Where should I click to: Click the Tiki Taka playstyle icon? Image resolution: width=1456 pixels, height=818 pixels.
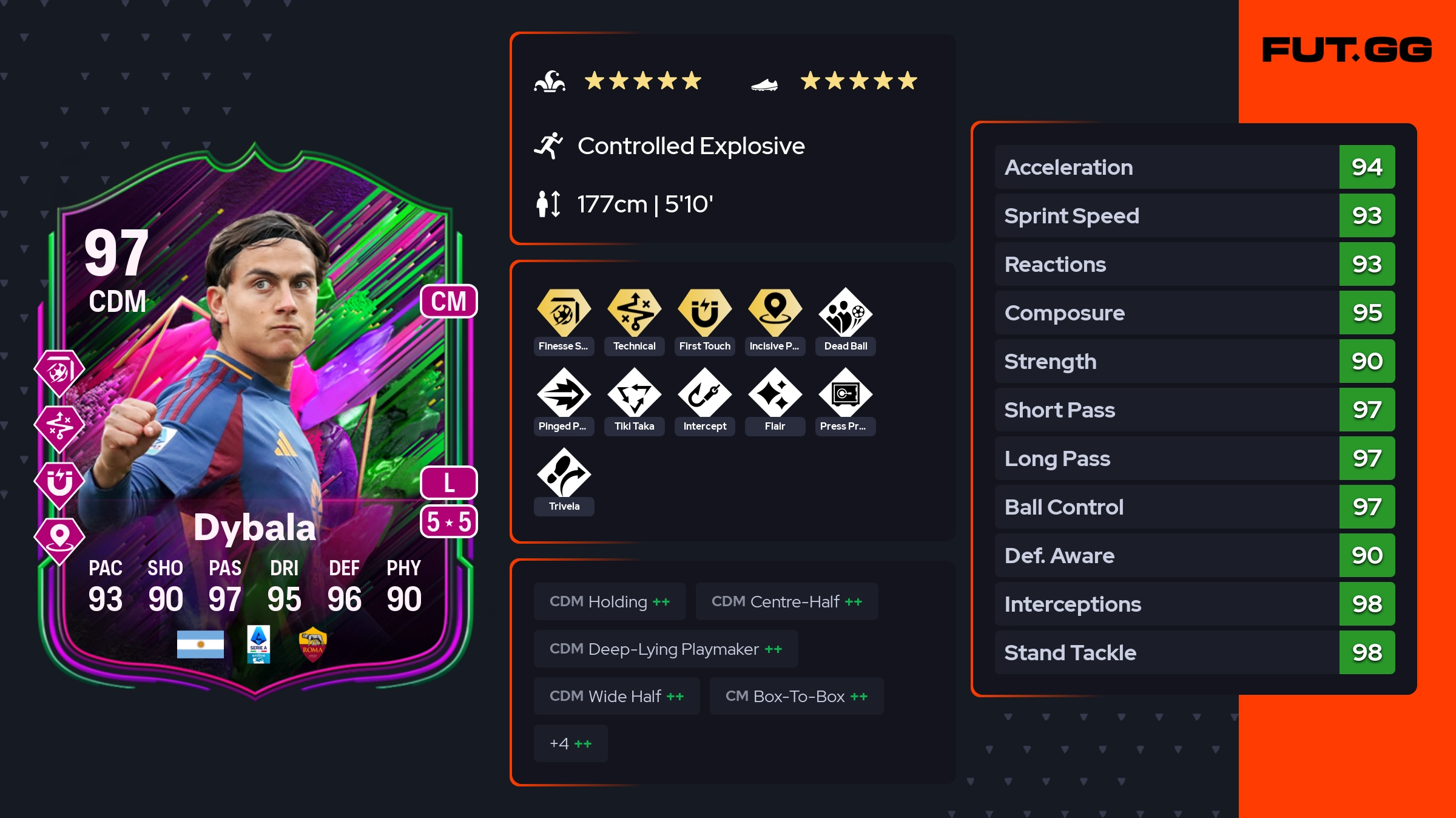click(634, 393)
